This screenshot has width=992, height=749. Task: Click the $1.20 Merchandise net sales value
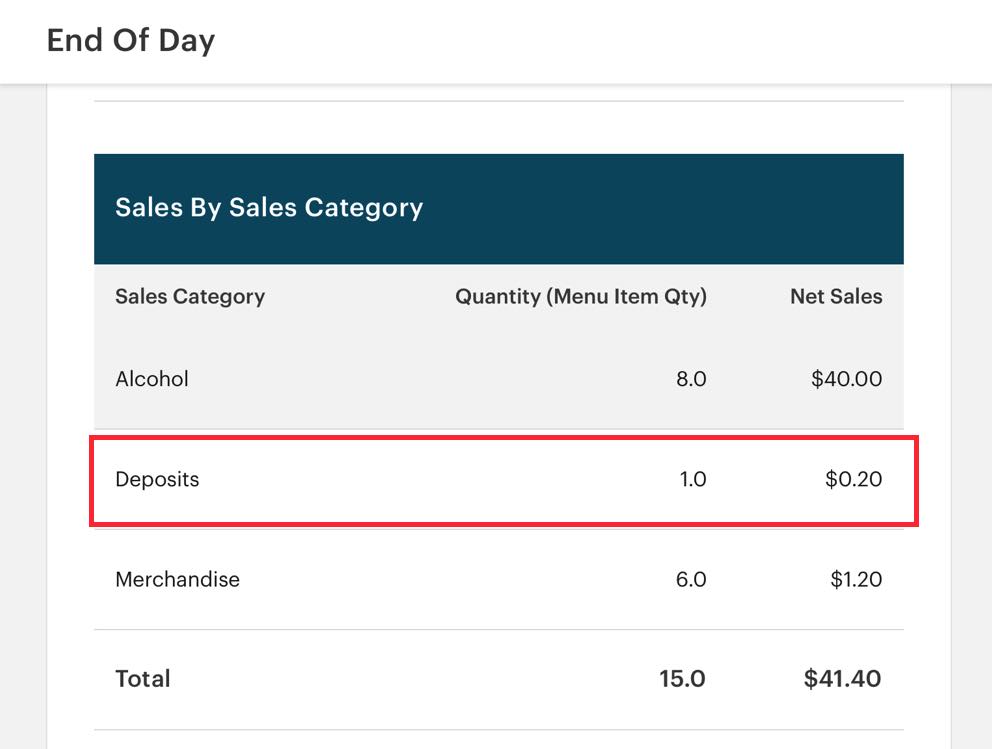856,579
